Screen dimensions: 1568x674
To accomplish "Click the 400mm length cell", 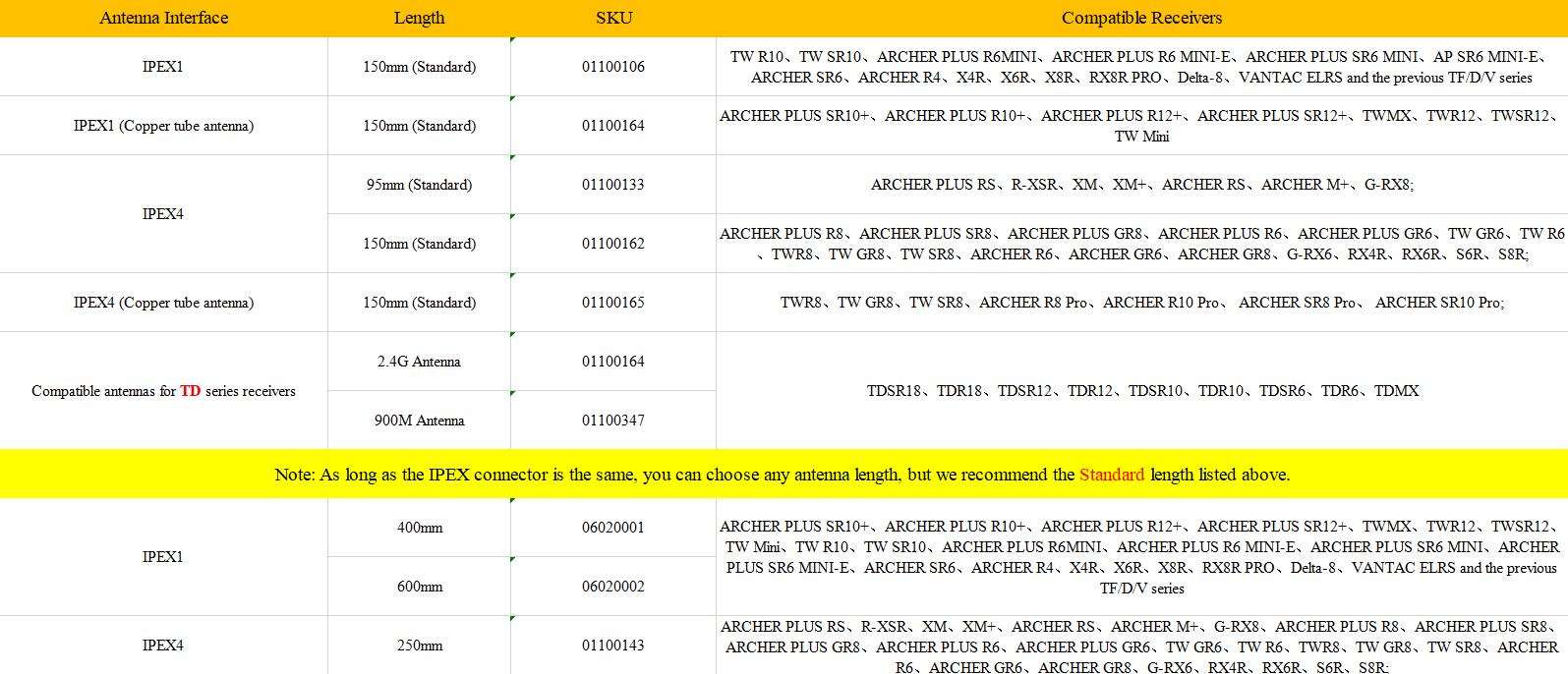I will pyautogui.click(x=419, y=528).
